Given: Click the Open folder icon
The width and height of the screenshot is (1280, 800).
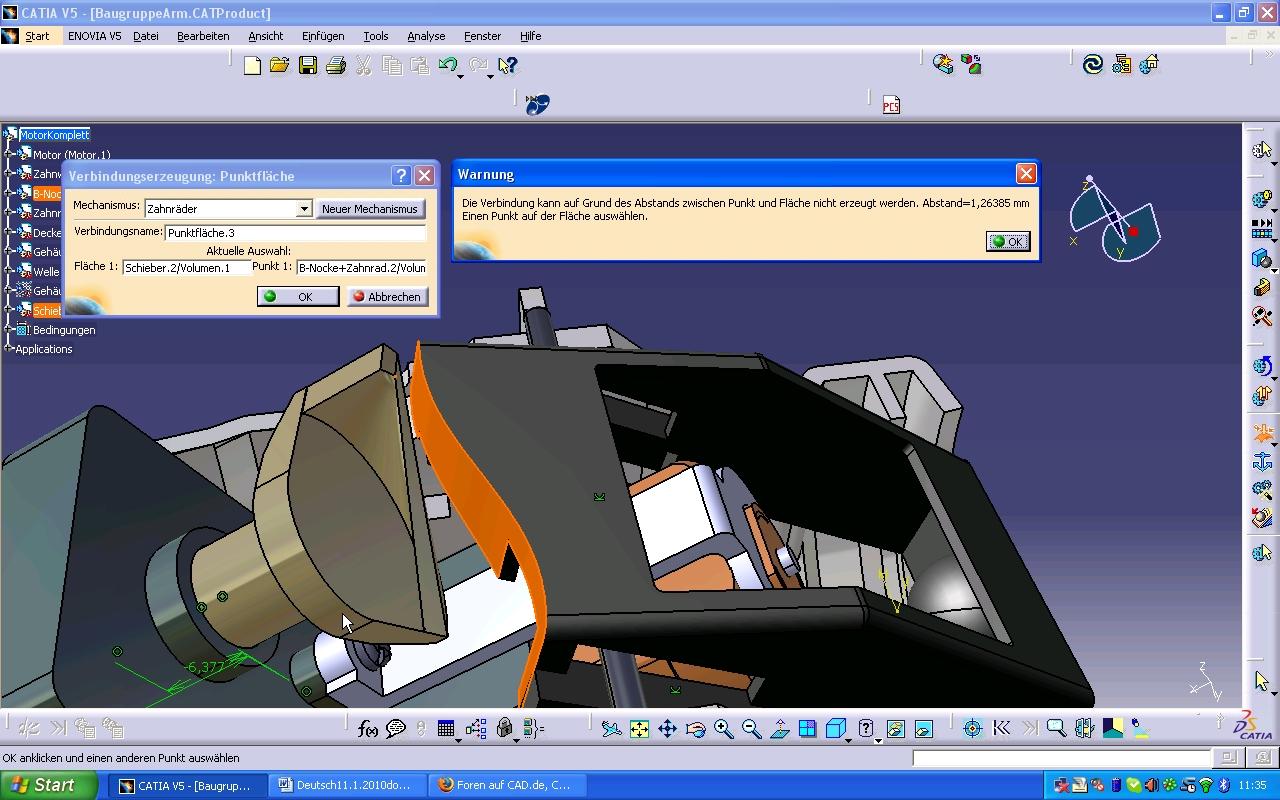Looking at the screenshot, I should tap(279, 65).
